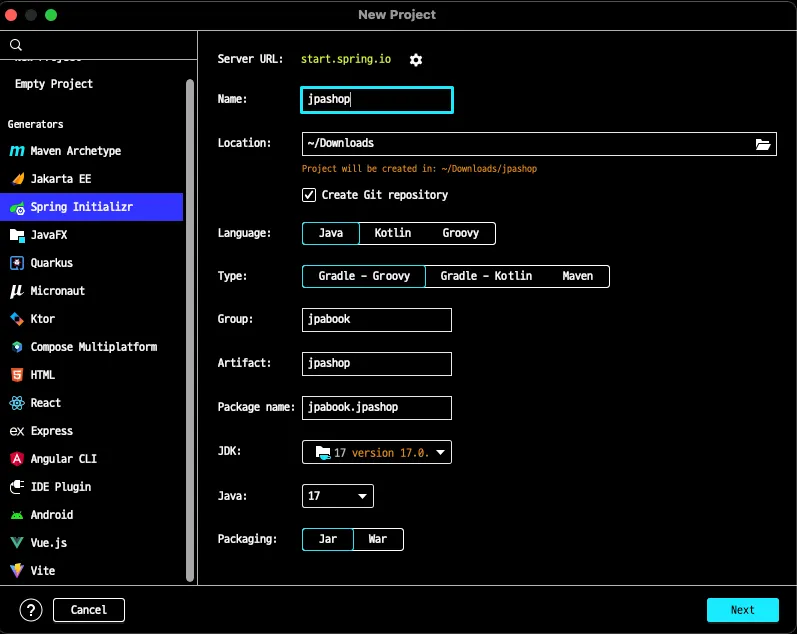Select Vue.js generator label

pos(49,542)
